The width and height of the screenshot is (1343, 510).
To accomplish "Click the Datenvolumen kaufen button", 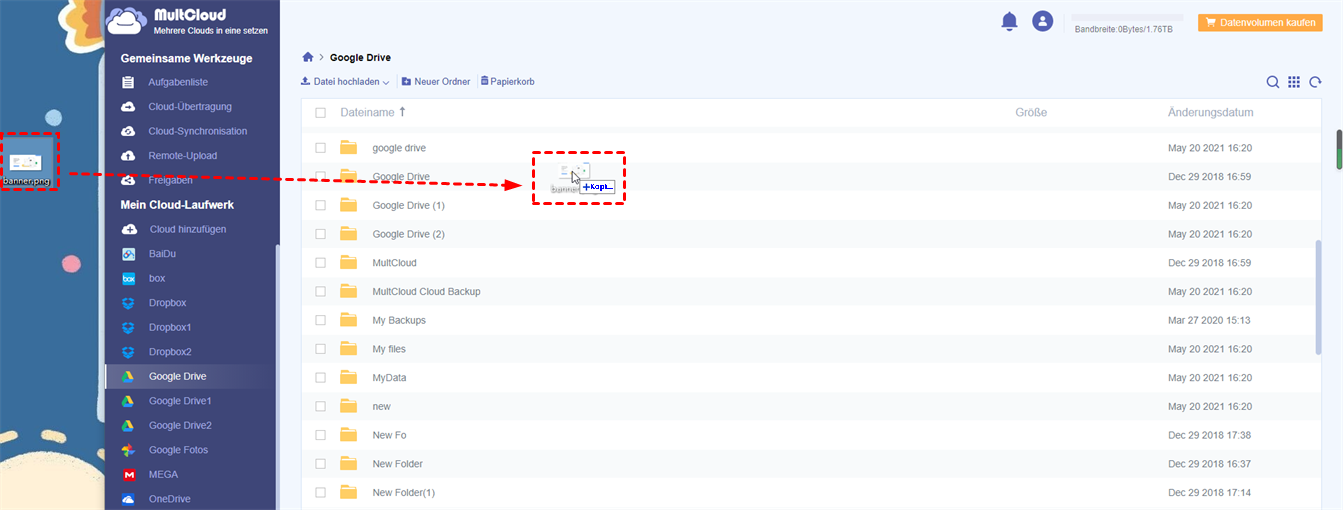I will [1260, 21].
